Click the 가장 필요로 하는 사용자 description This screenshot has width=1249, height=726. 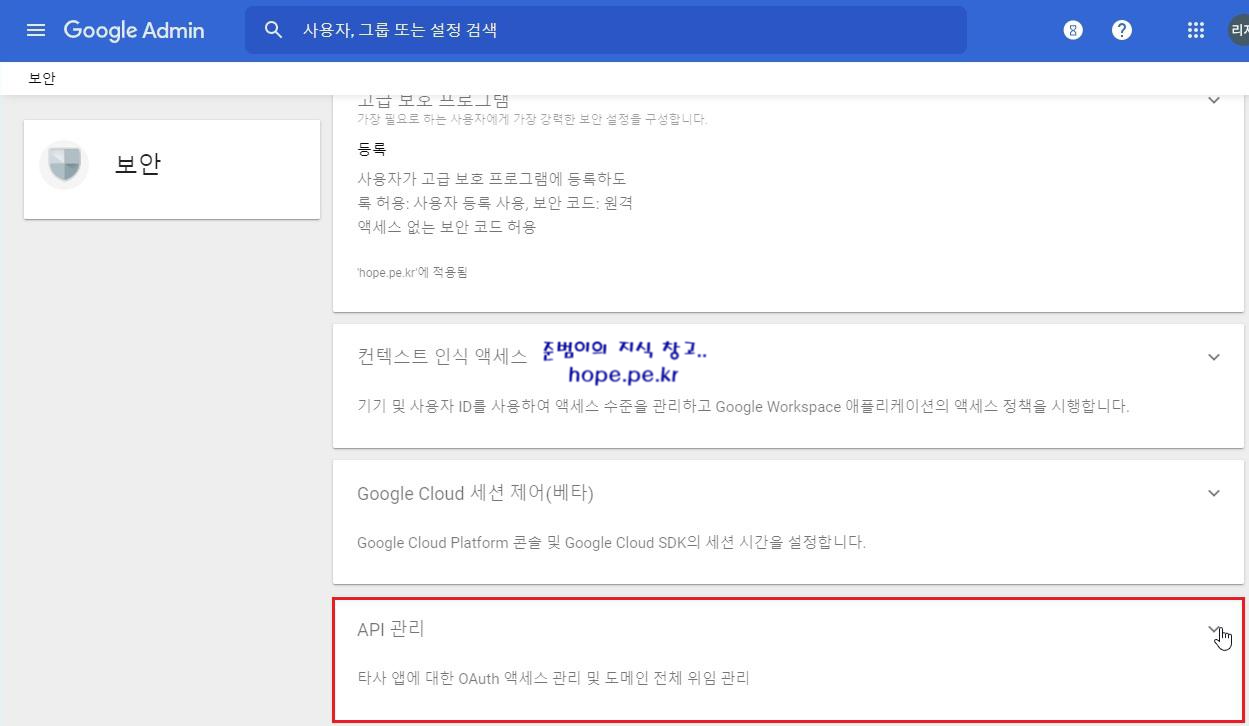point(532,119)
